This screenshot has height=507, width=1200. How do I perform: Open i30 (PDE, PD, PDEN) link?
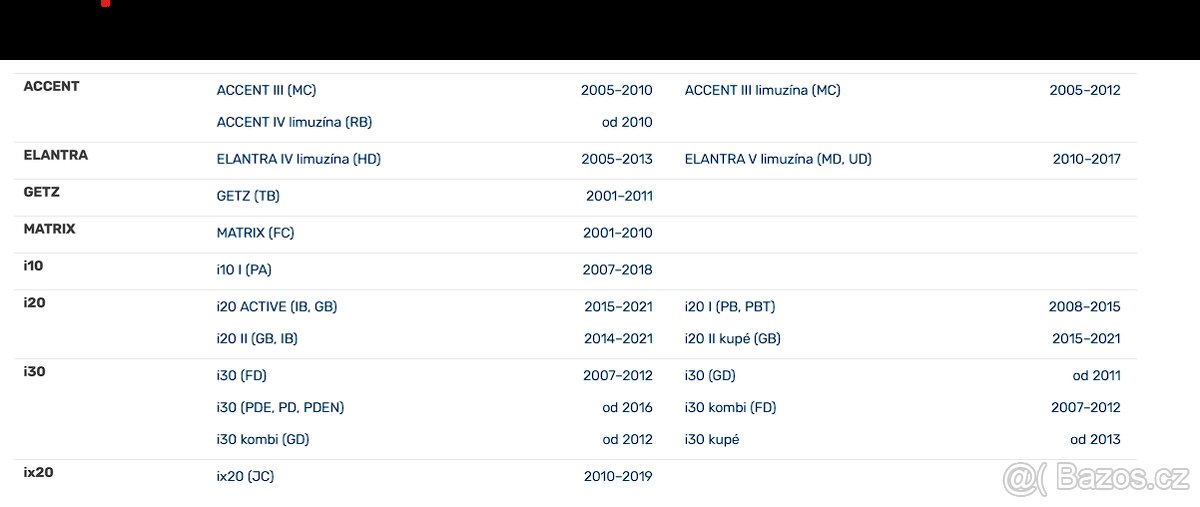tap(280, 408)
